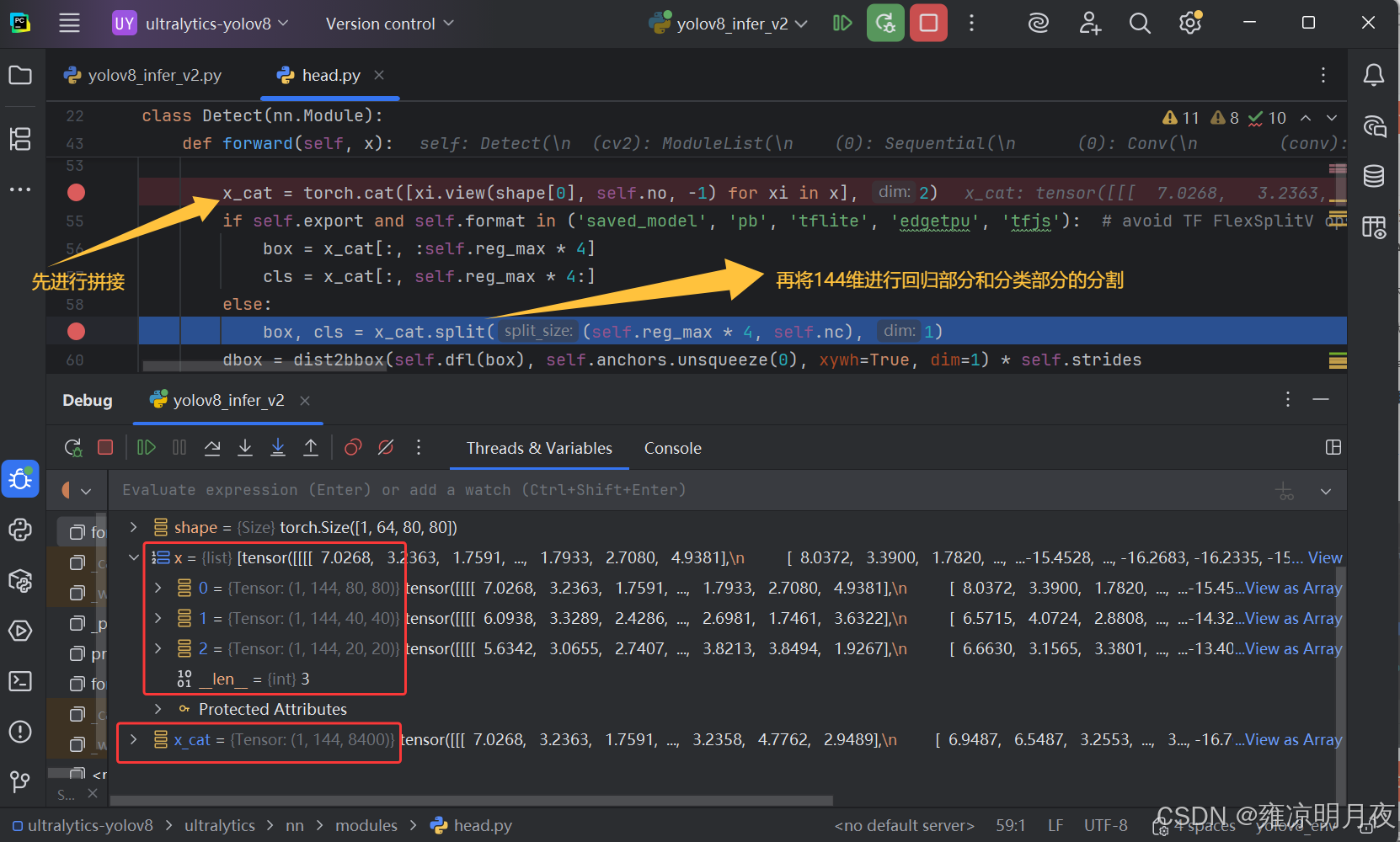Open the ultralytics-yolov8 project dropdown
Image resolution: width=1400 pixels, height=842 pixels.
click(201, 24)
